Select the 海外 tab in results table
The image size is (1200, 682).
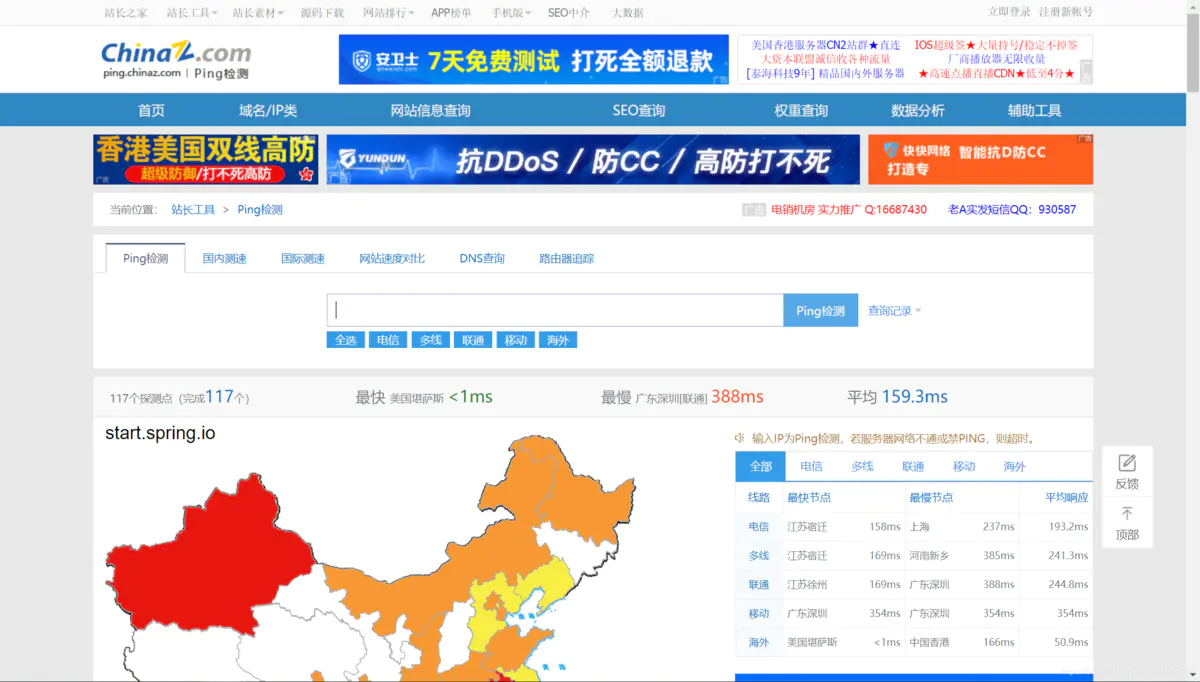[x=1015, y=466]
